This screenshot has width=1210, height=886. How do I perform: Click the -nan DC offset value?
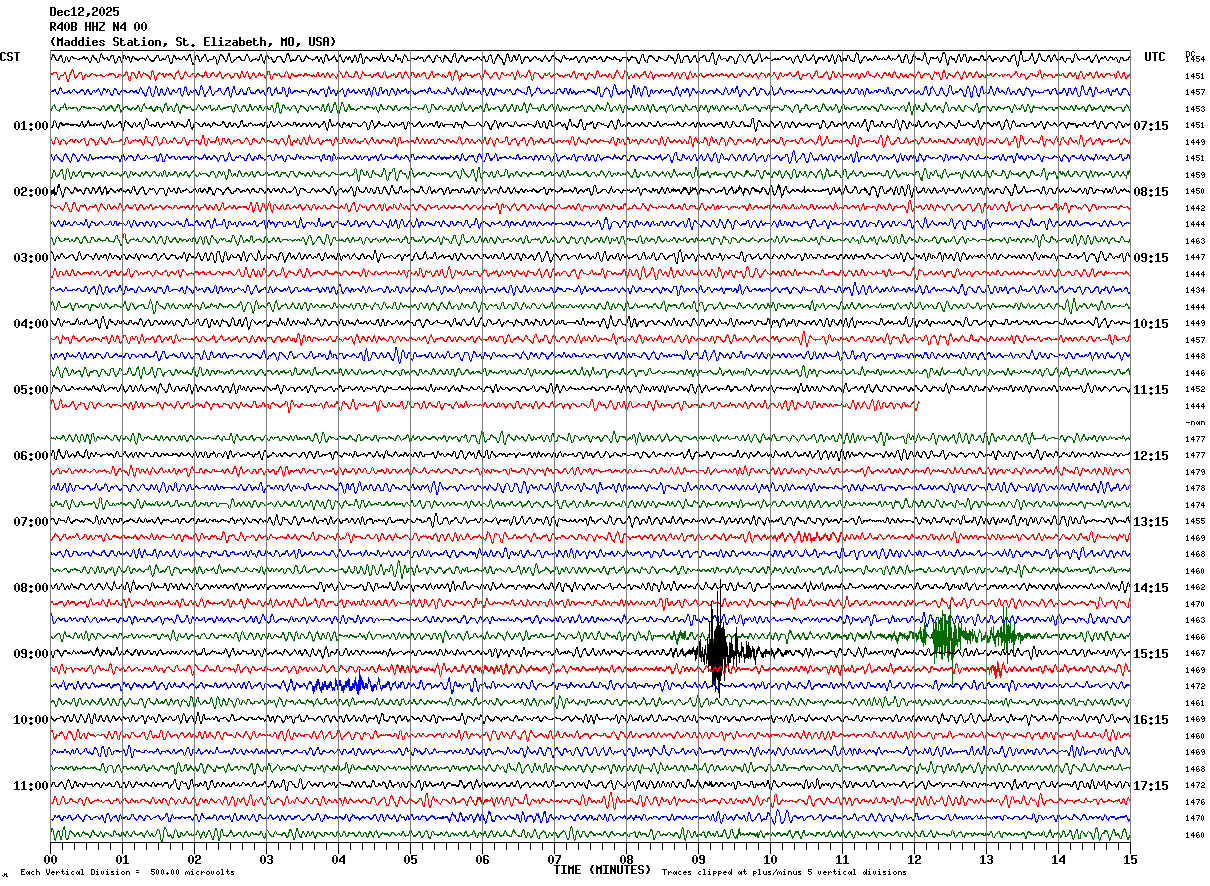coord(1195,423)
